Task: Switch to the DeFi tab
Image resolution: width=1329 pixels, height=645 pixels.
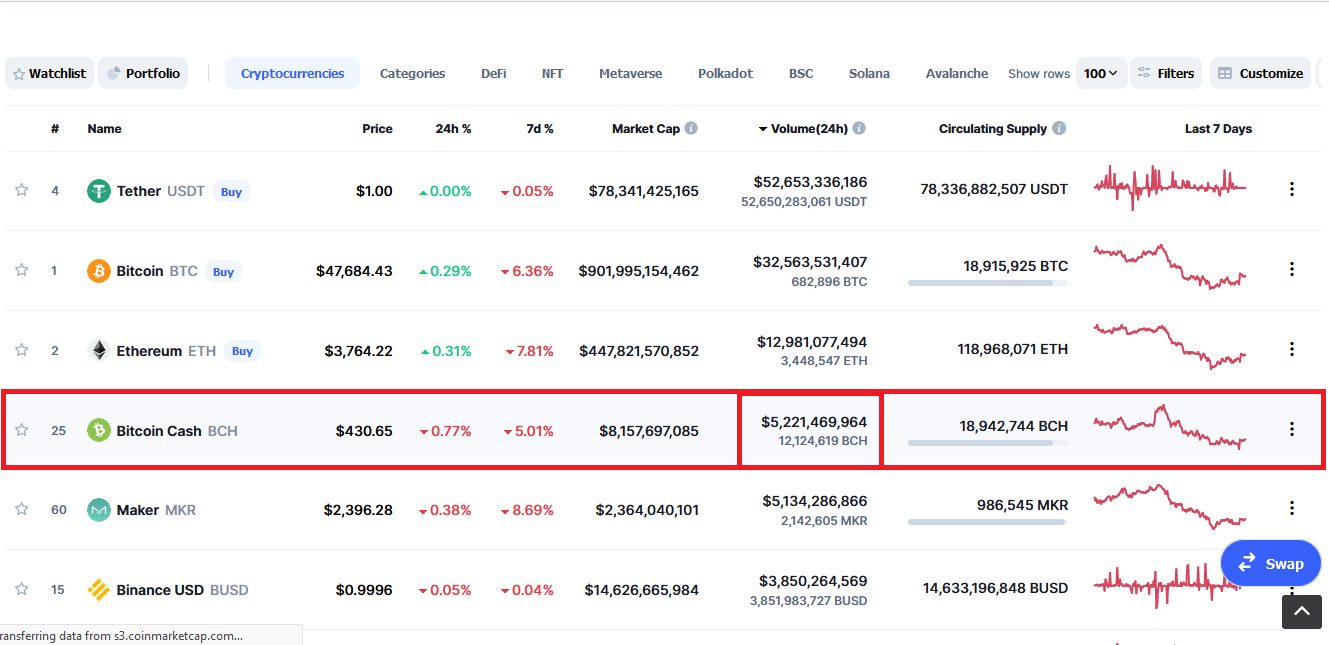Action: (493, 73)
